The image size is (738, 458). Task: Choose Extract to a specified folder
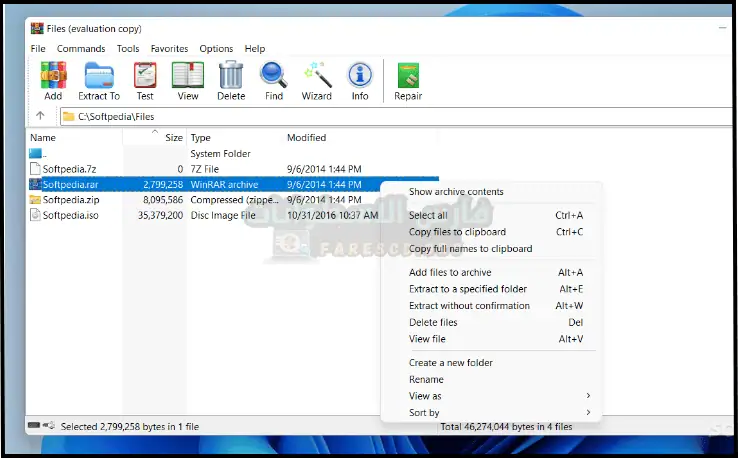(x=469, y=289)
